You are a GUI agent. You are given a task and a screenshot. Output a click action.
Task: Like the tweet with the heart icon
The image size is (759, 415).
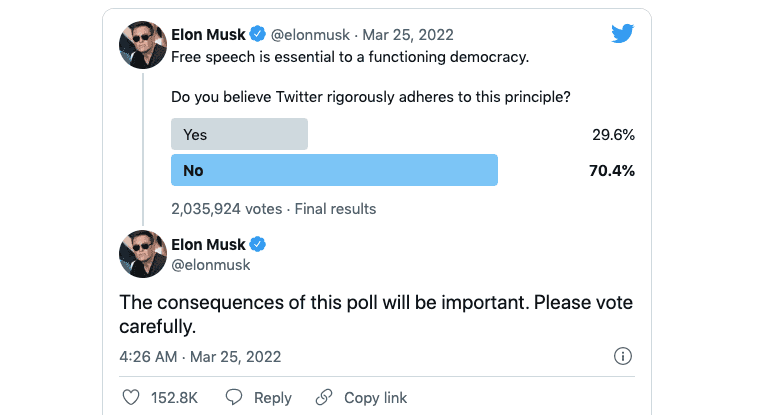(x=131, y=398)
